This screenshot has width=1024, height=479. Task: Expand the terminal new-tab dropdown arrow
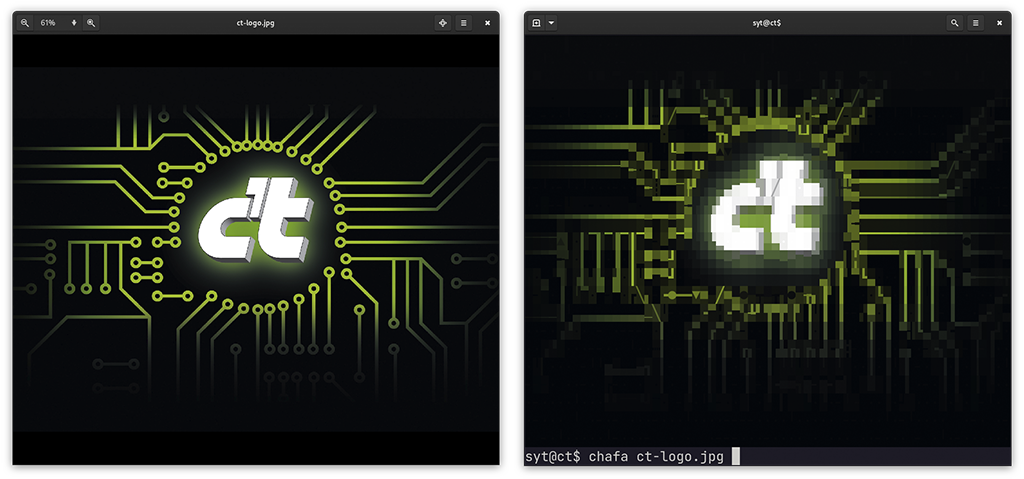[x=551, y=23]
